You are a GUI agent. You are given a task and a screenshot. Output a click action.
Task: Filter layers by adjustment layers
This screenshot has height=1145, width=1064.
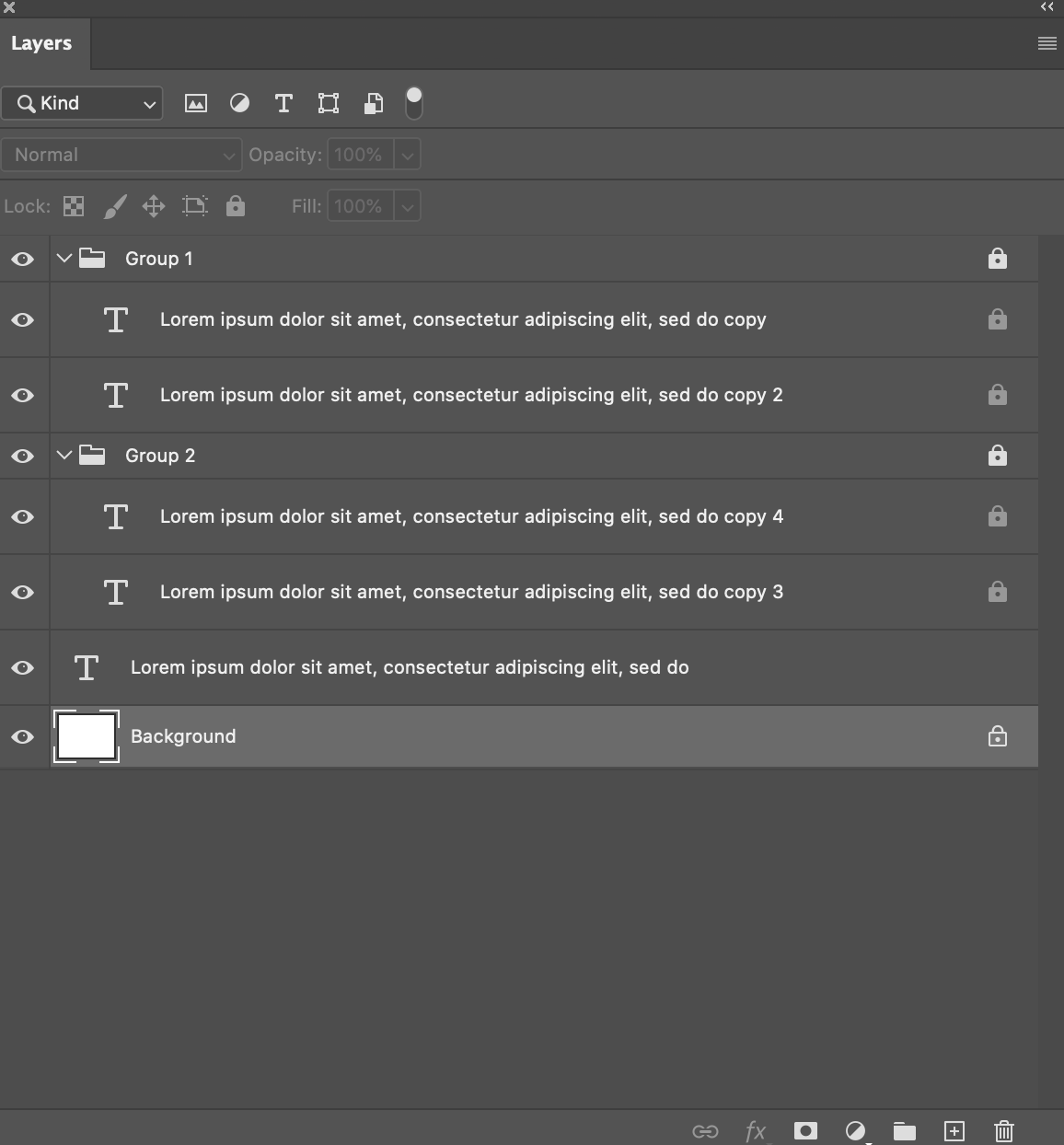[x=239, y=103]
